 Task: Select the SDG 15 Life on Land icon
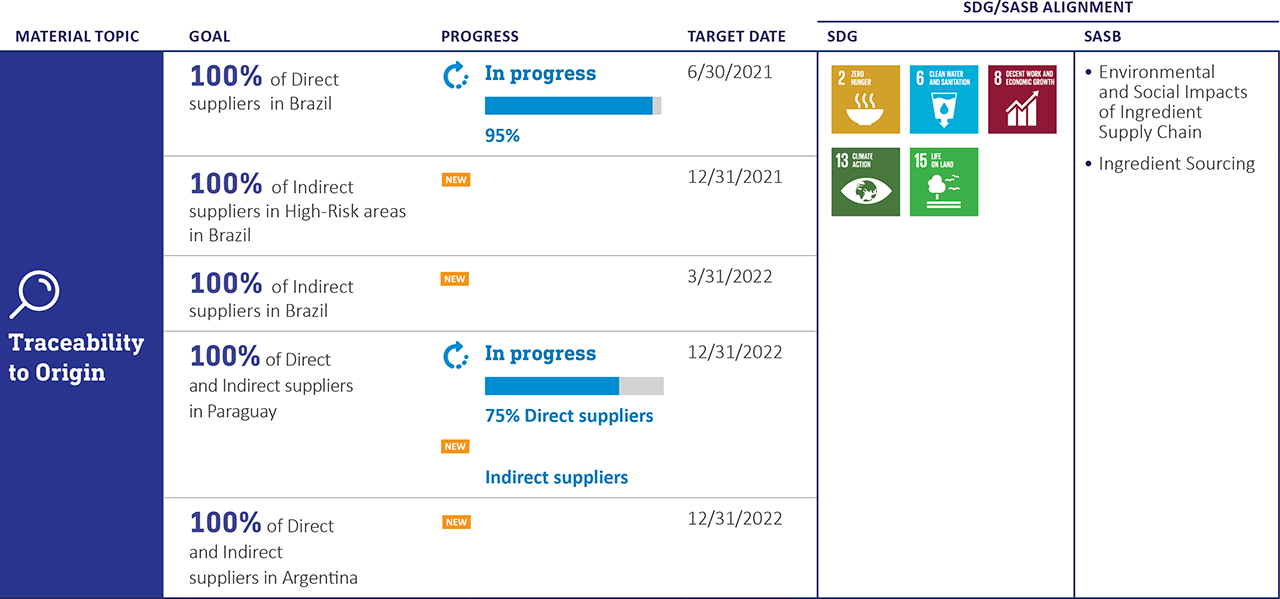click(943, 182)
